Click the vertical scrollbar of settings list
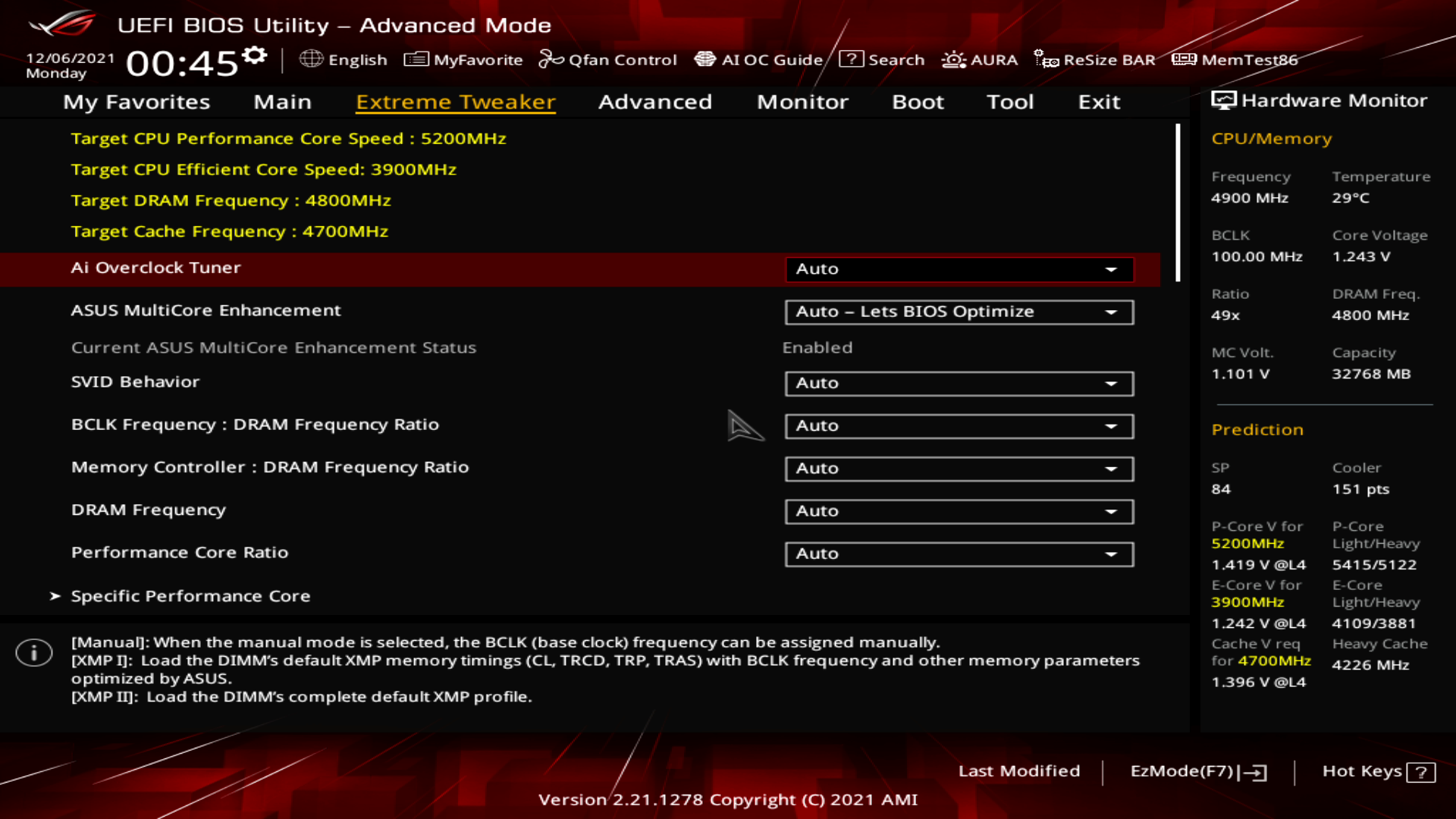1456x819 pixels. pyautogui.click(x=1178, y=203)
